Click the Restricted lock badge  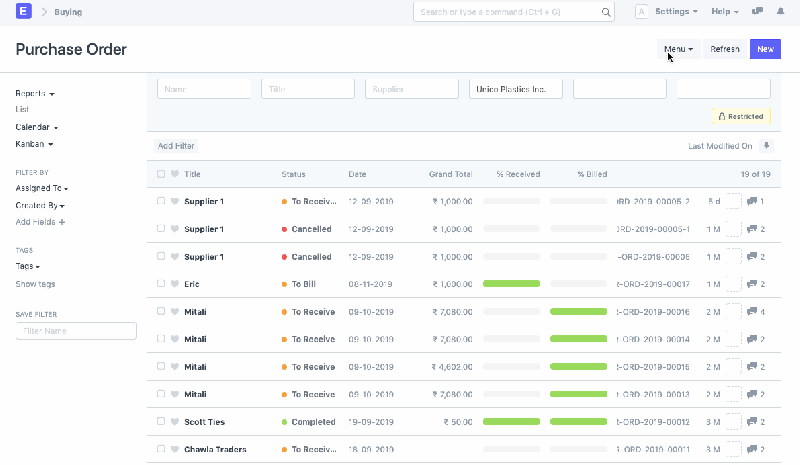(741, 116)
